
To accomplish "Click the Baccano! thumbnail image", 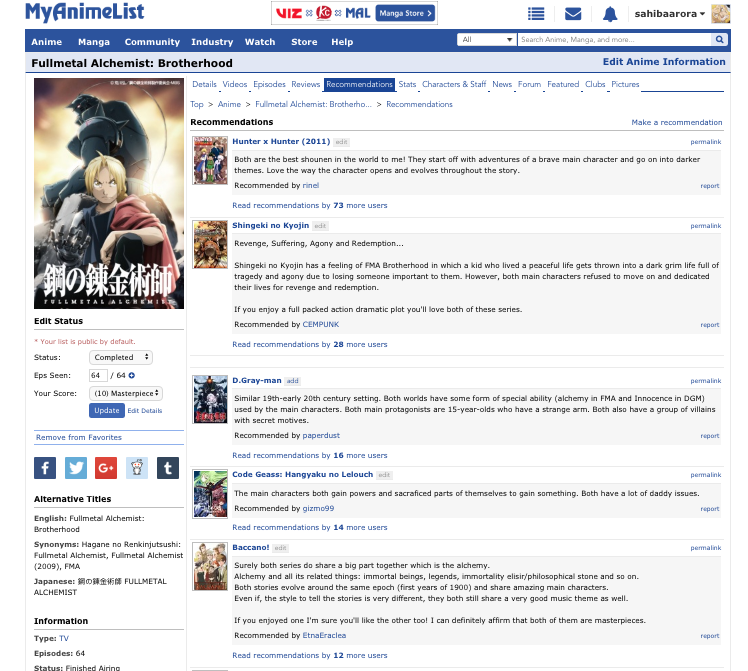I will pyautogui.click(x=210, y=567).
